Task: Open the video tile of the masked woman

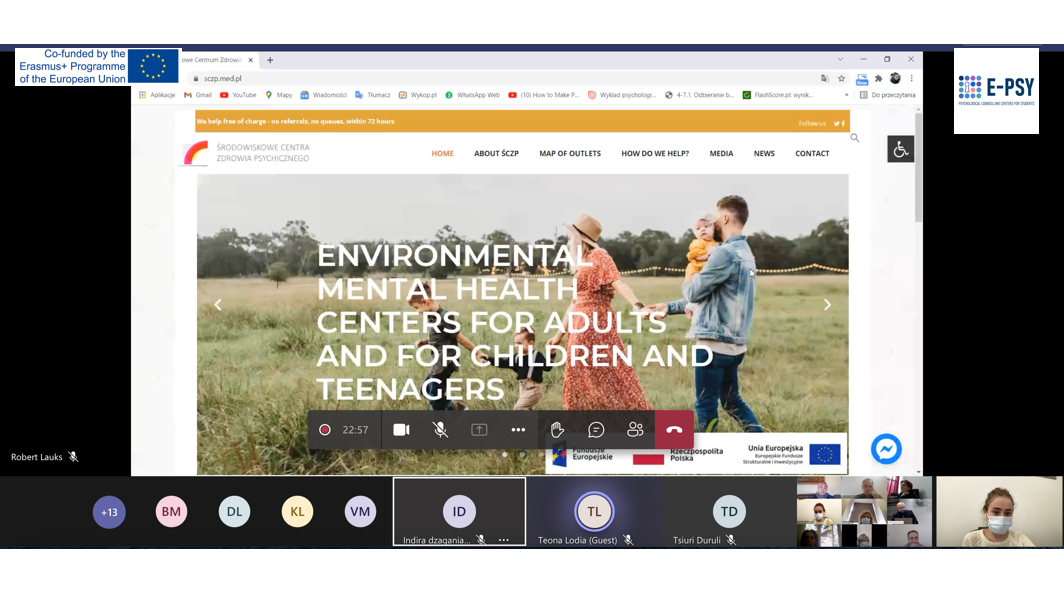Action: coord(999,511)
